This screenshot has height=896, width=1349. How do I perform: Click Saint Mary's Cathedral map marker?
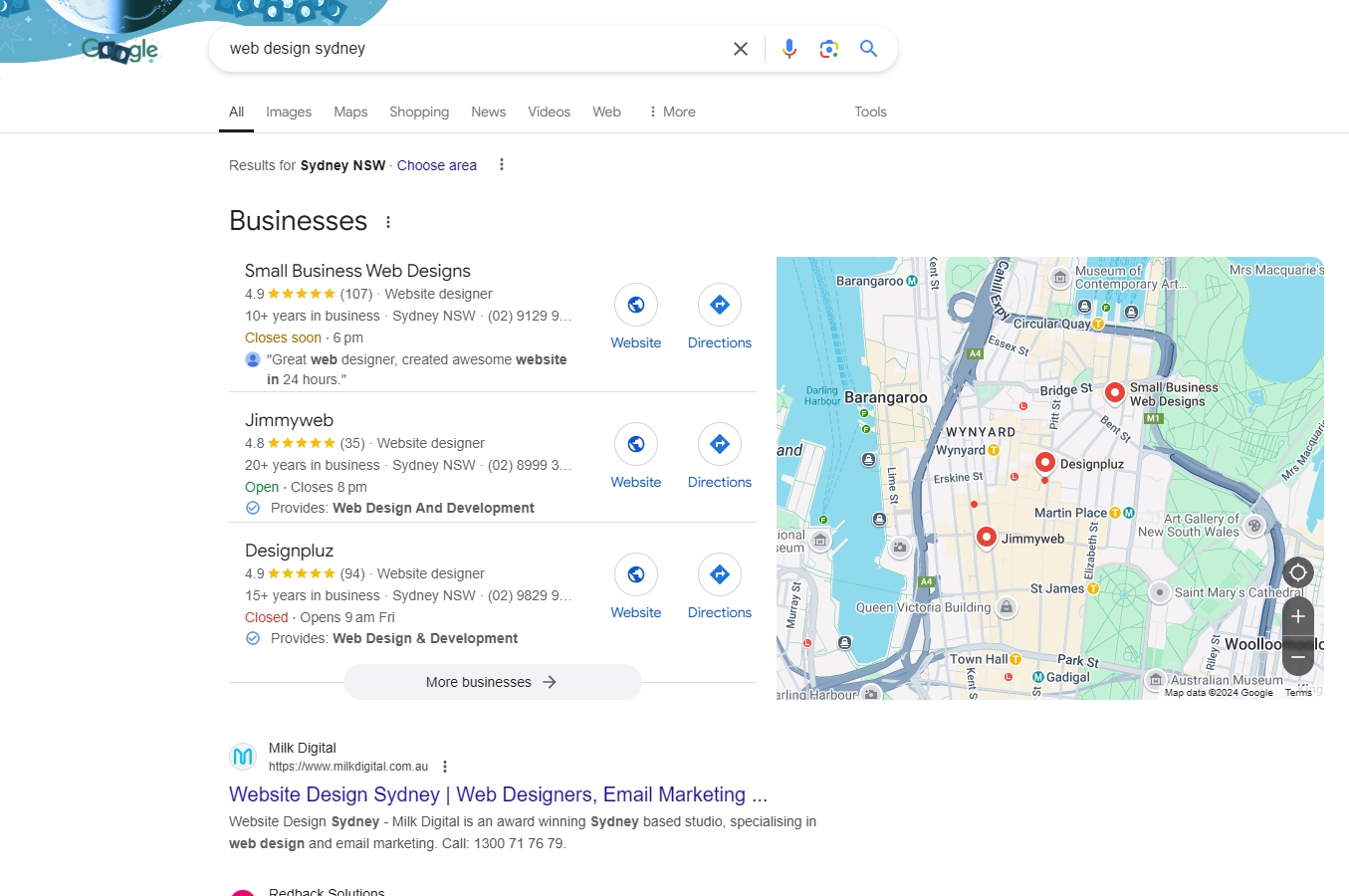point(1159,592)
